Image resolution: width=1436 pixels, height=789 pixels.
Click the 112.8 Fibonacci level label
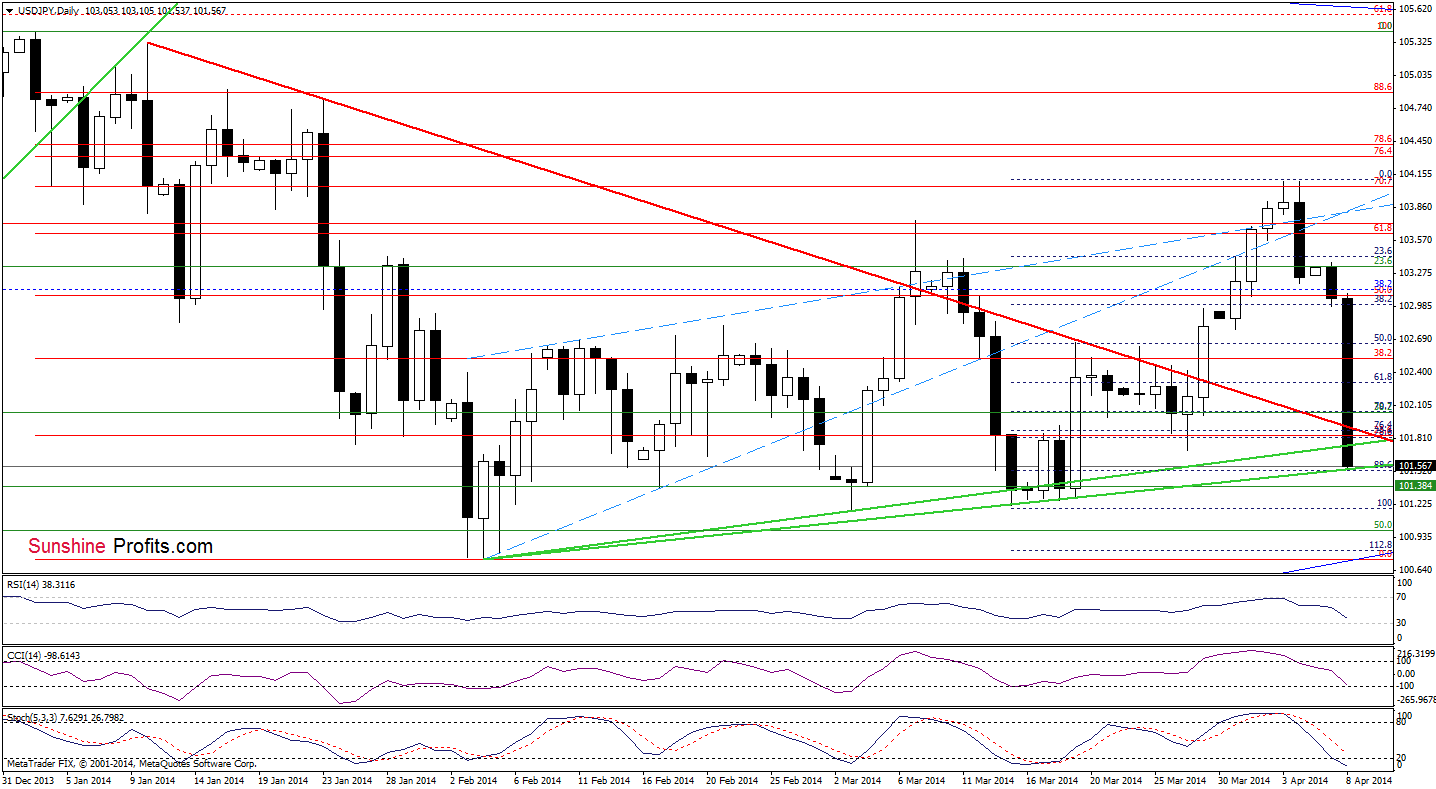click(1381, 545)
